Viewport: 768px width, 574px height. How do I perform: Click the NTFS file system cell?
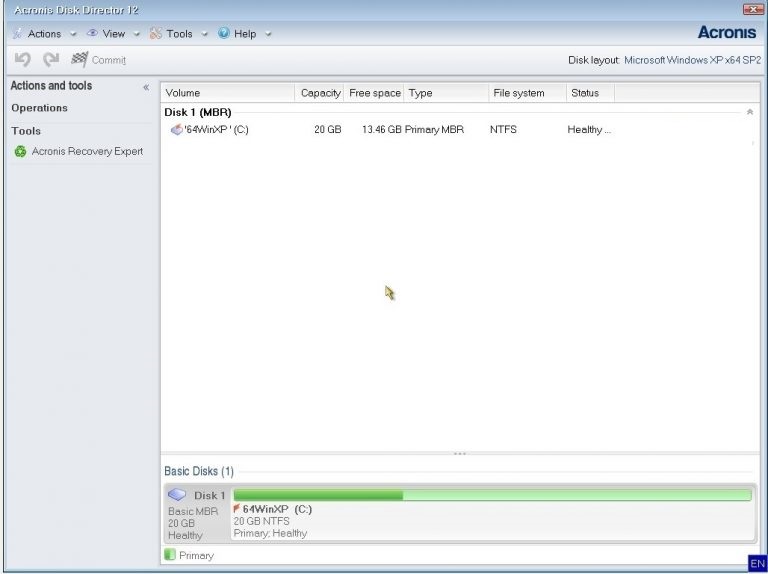[503, 130]
